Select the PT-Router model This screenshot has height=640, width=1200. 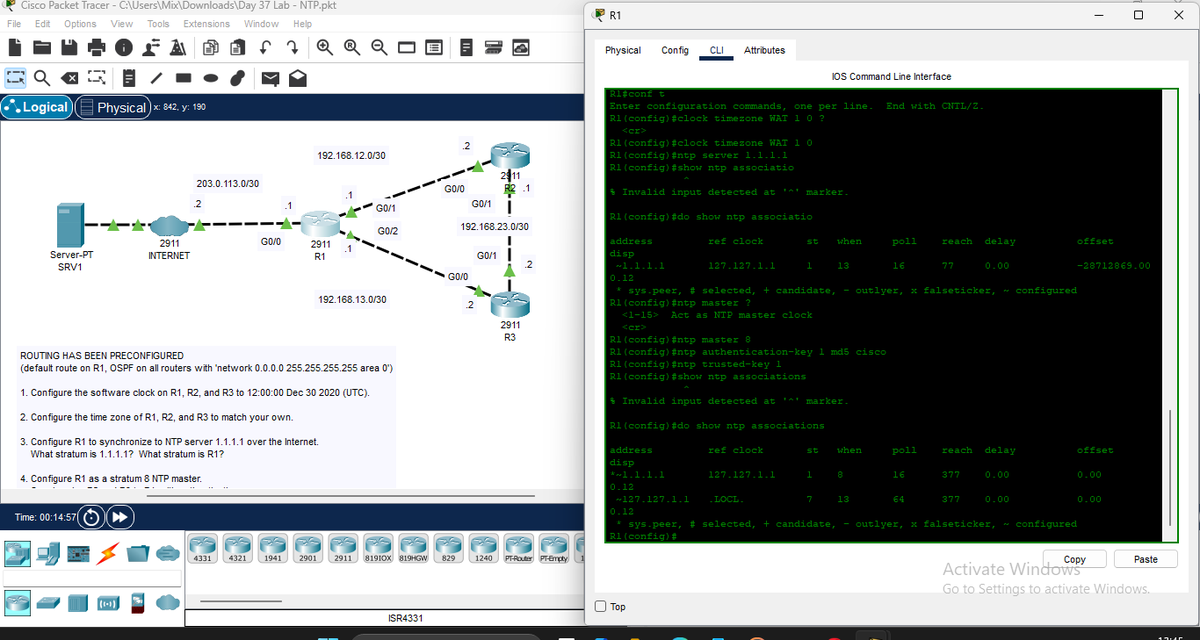[518, 547]
